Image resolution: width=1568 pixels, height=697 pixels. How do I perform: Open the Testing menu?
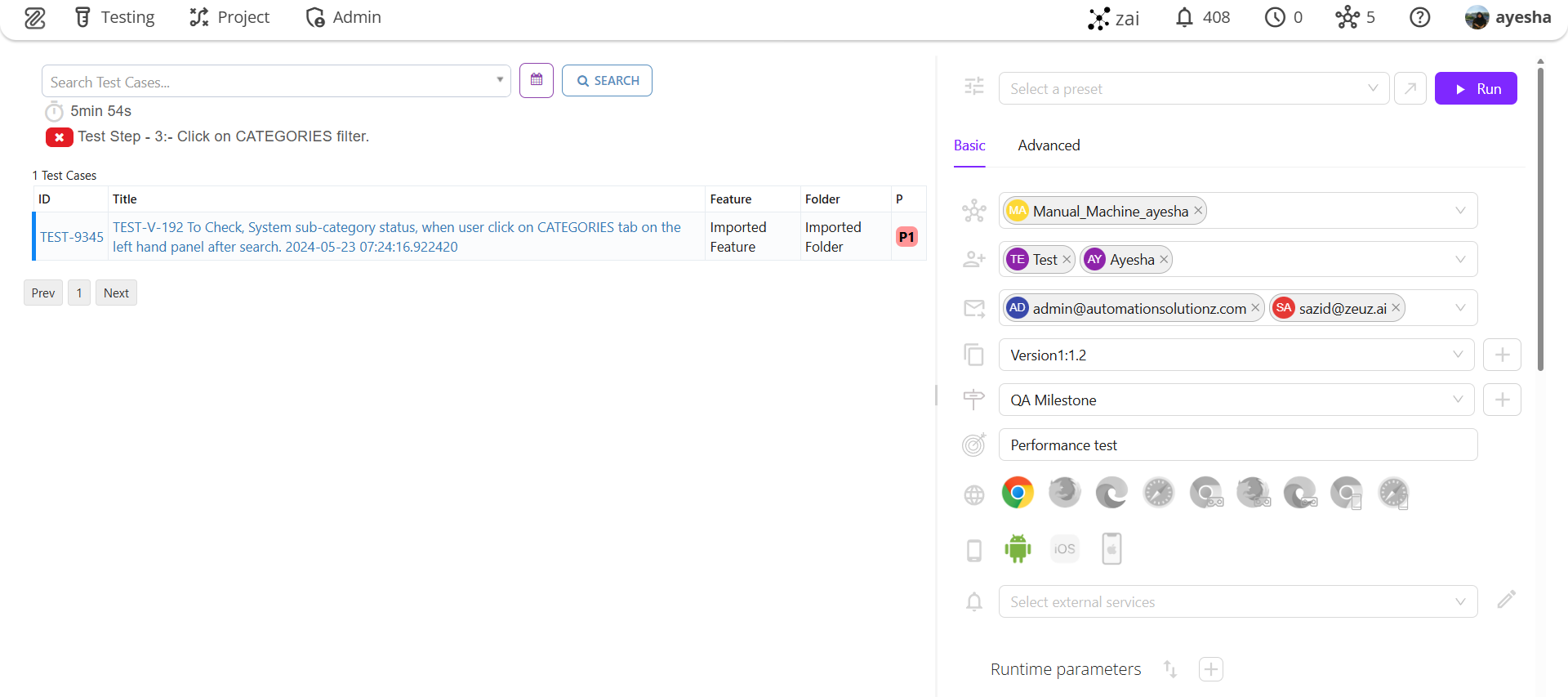(x=114, y=18)
